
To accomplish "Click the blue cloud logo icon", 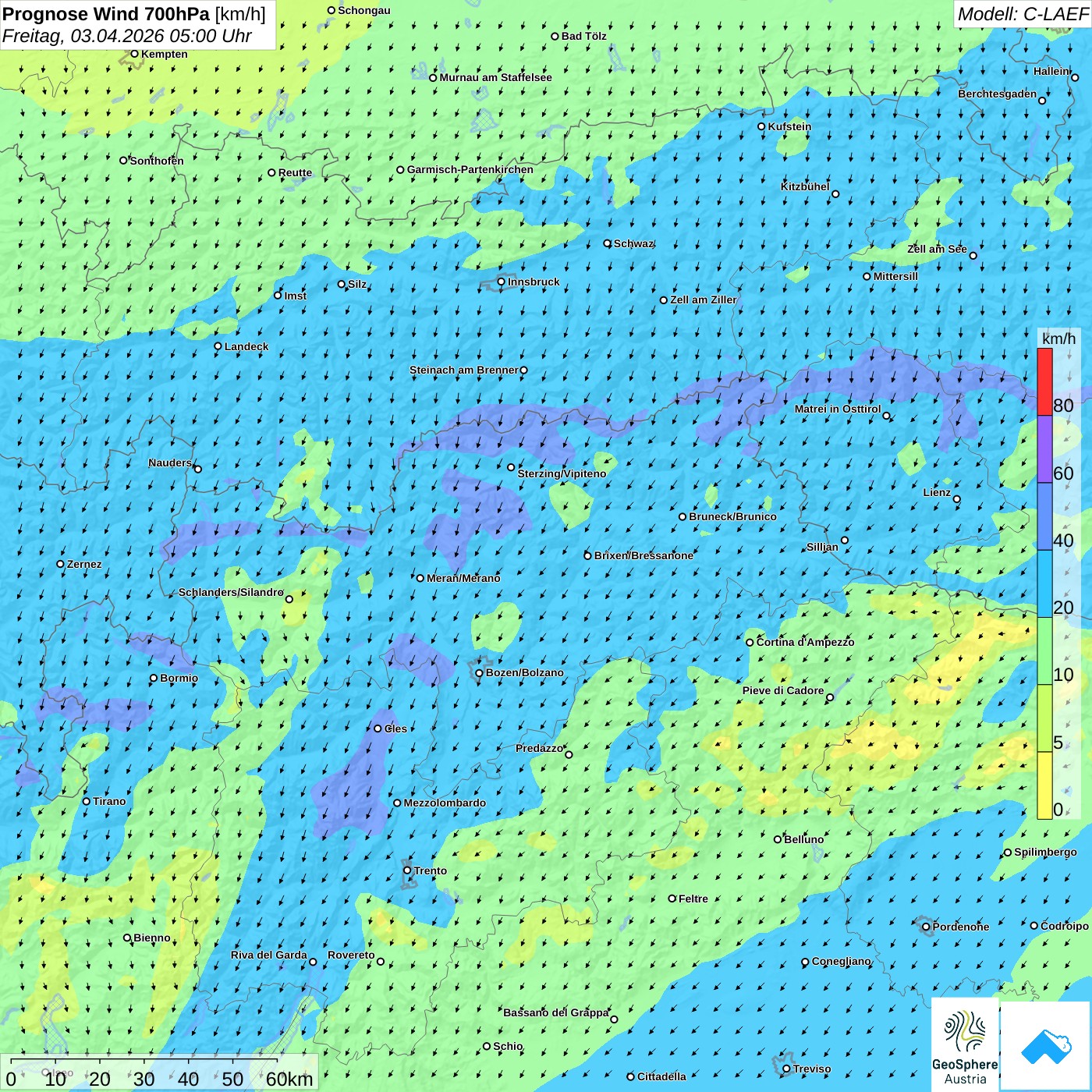I will coord(1046,1046).
